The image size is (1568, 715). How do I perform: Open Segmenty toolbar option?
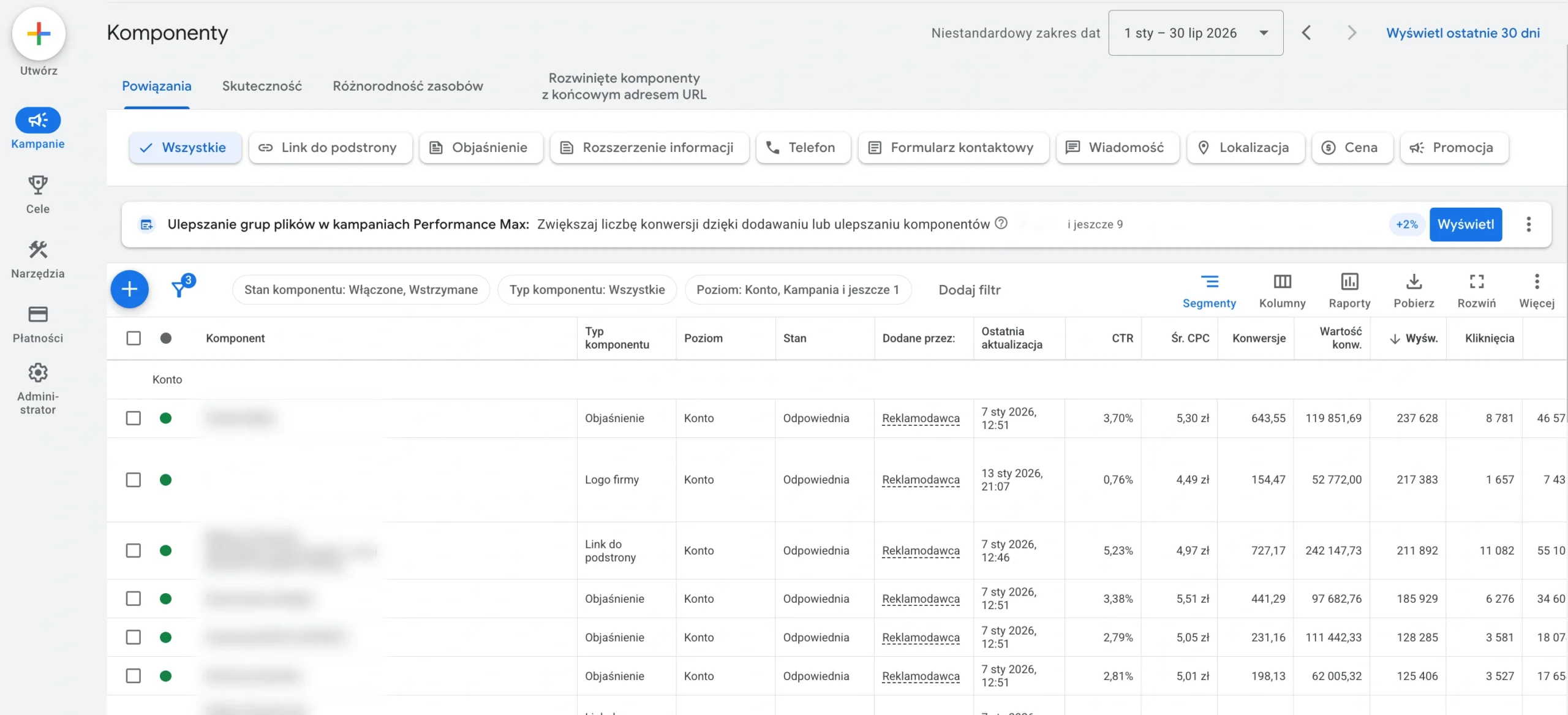tap(1209, 291)
